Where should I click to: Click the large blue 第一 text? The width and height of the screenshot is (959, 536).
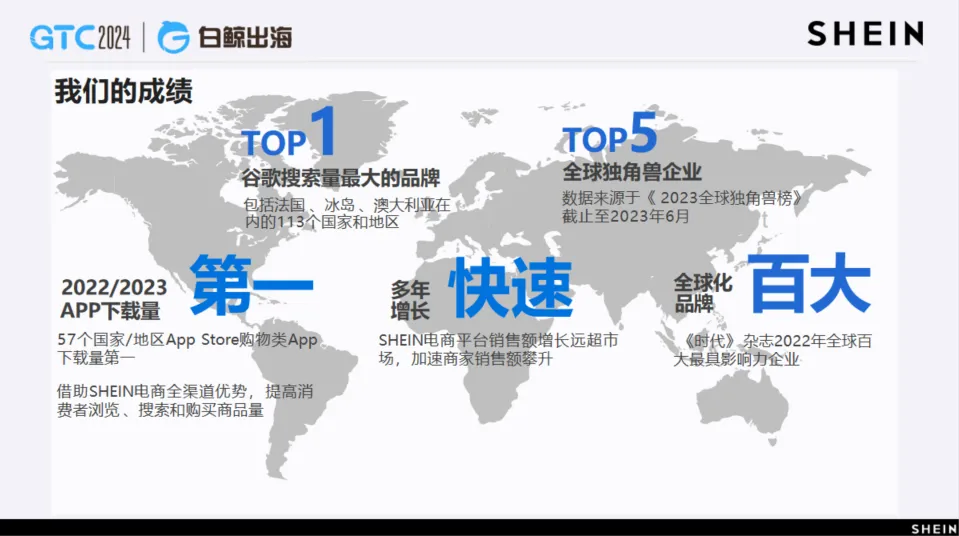[x=252, y=287]
